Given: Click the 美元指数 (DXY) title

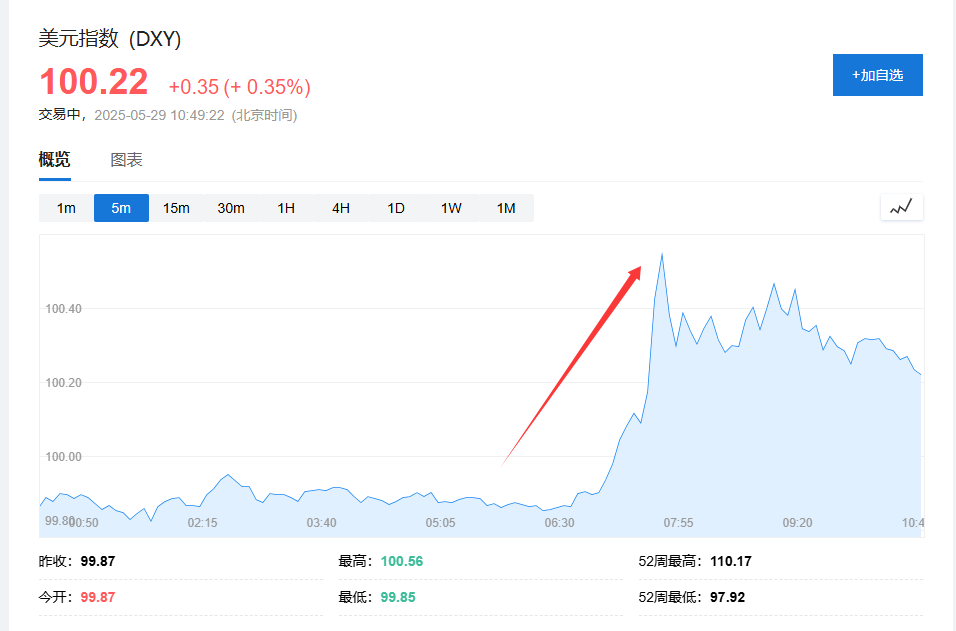Looking at the screenshot, I should [110, 39].
